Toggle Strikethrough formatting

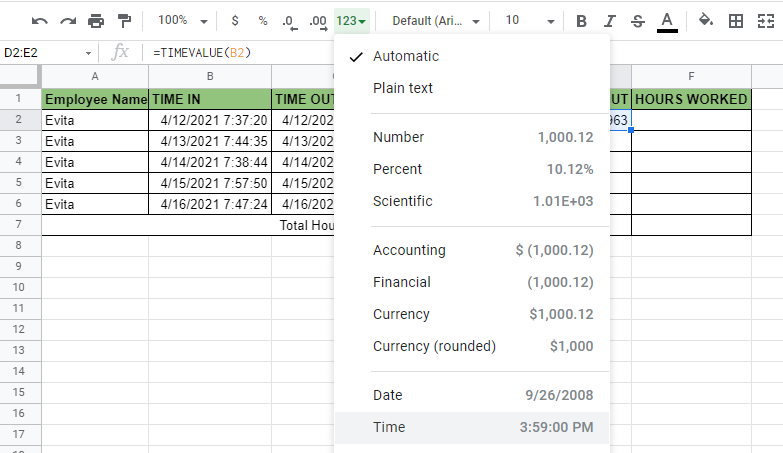[x=638, y=20]
